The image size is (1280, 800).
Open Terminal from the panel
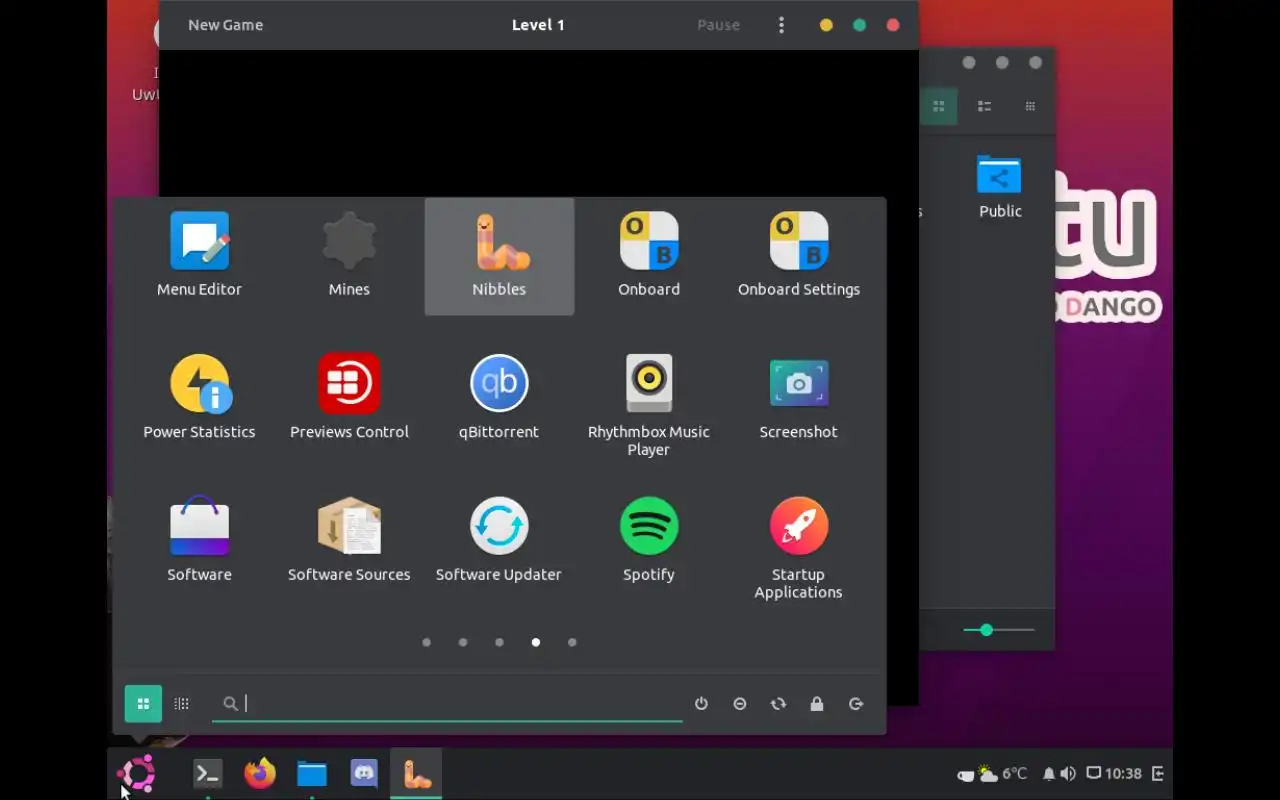coord(208,773)
